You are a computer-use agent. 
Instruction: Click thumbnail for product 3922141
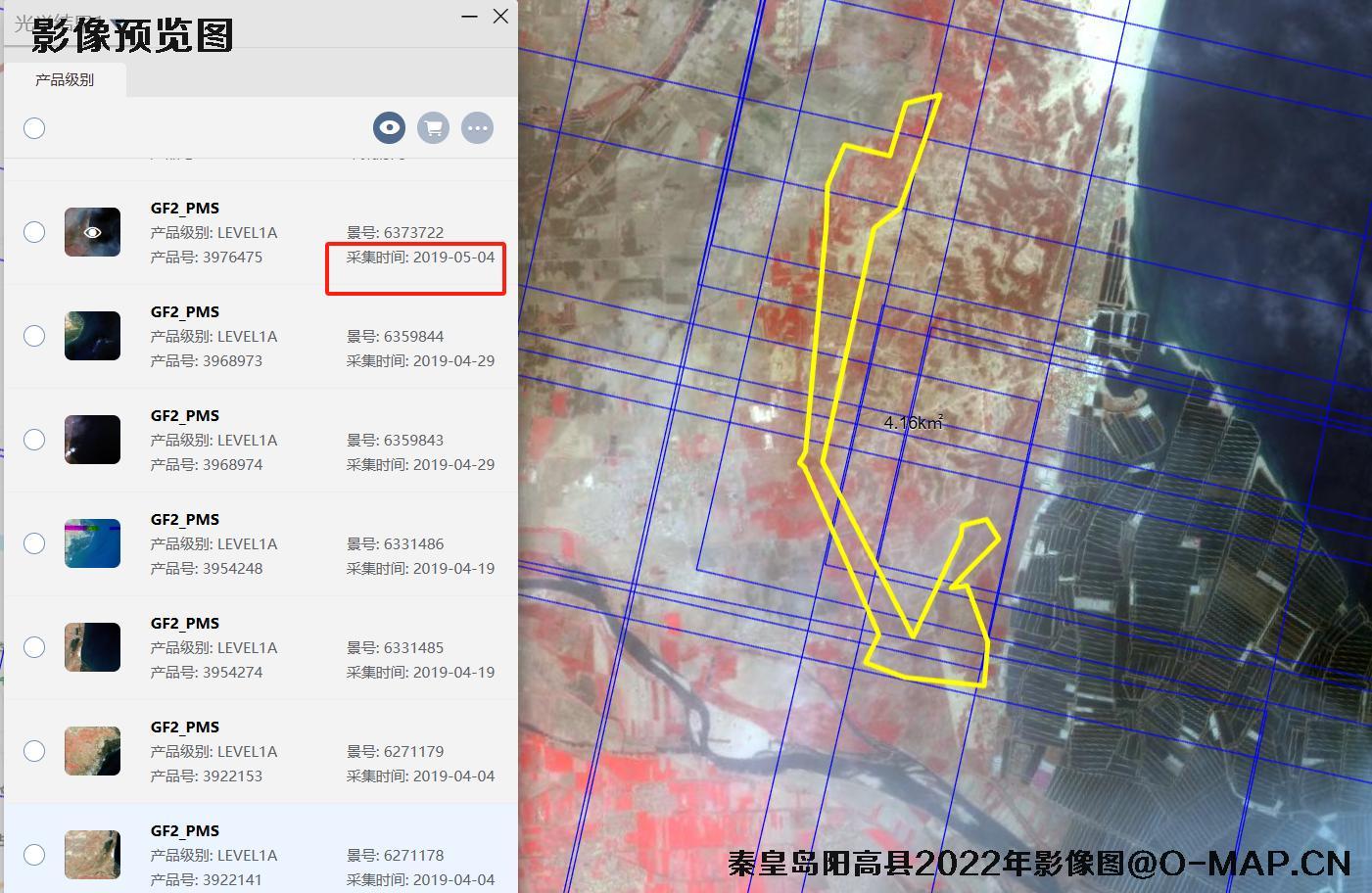(x=92, y=855)
